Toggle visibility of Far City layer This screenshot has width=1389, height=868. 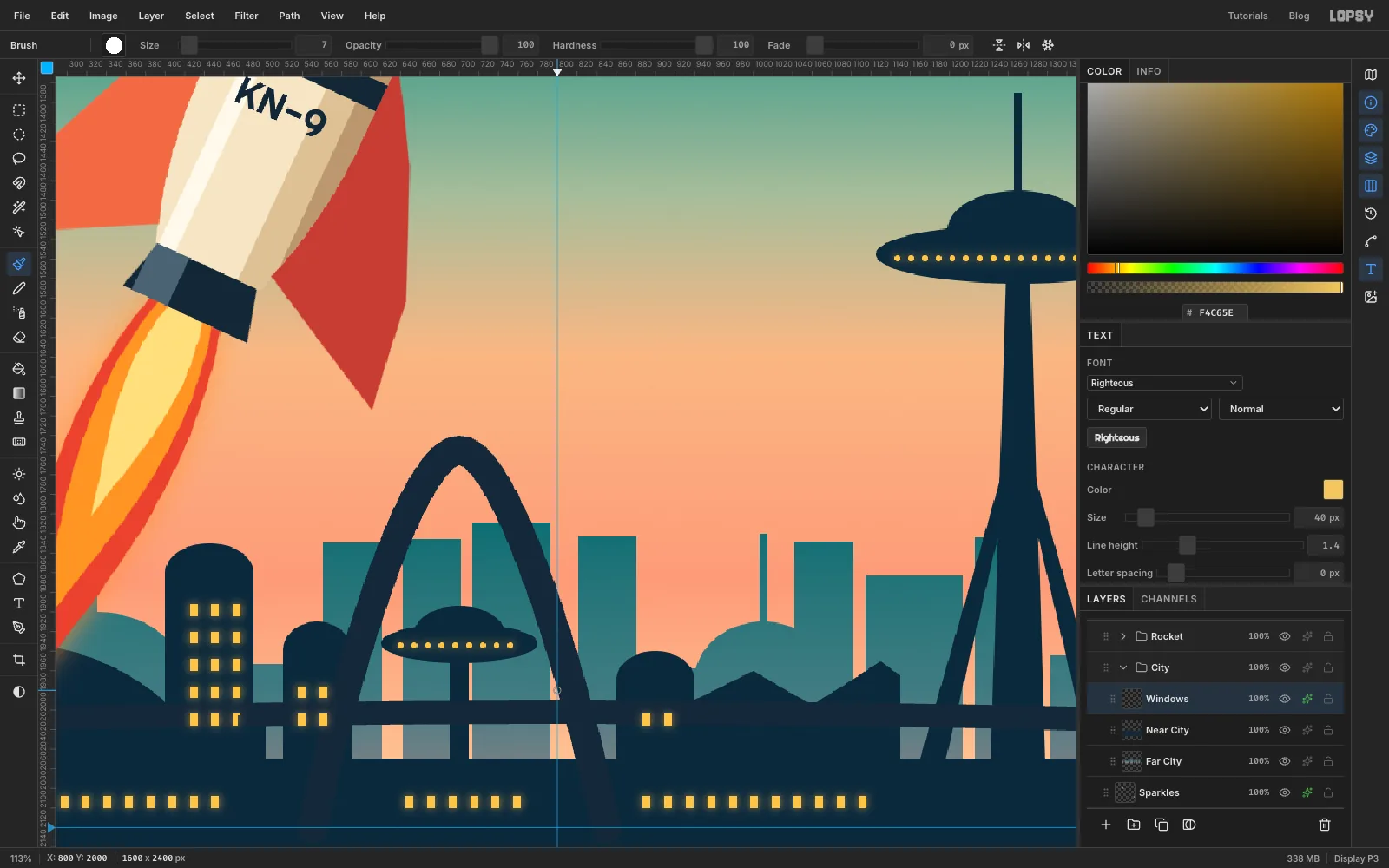tap(1285, 761)
